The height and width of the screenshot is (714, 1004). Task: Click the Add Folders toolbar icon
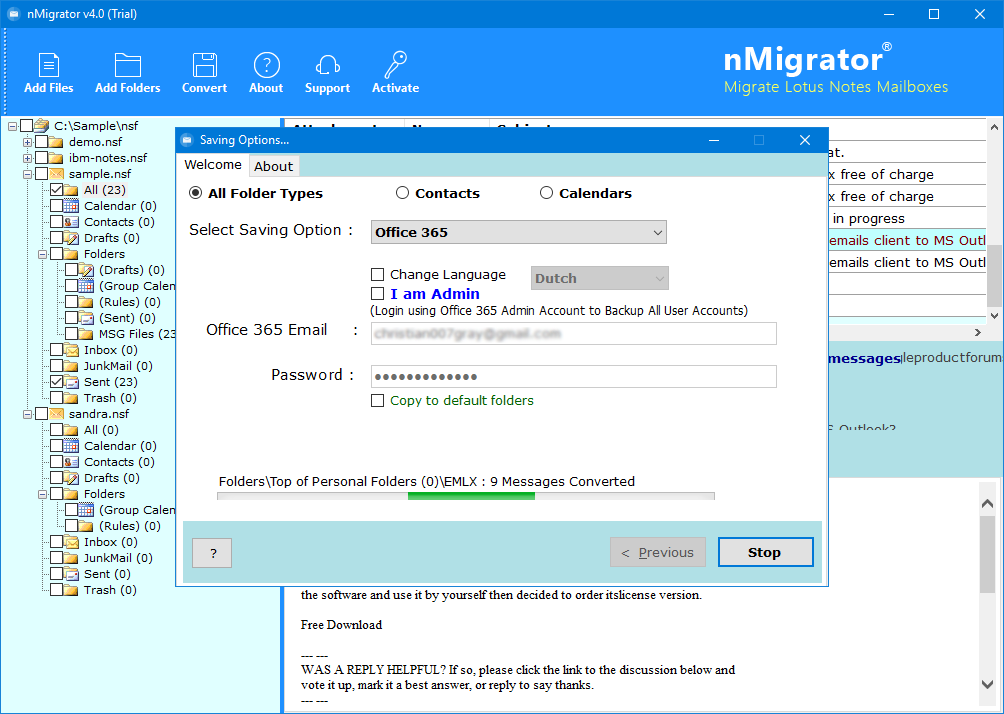coord(127,65)
